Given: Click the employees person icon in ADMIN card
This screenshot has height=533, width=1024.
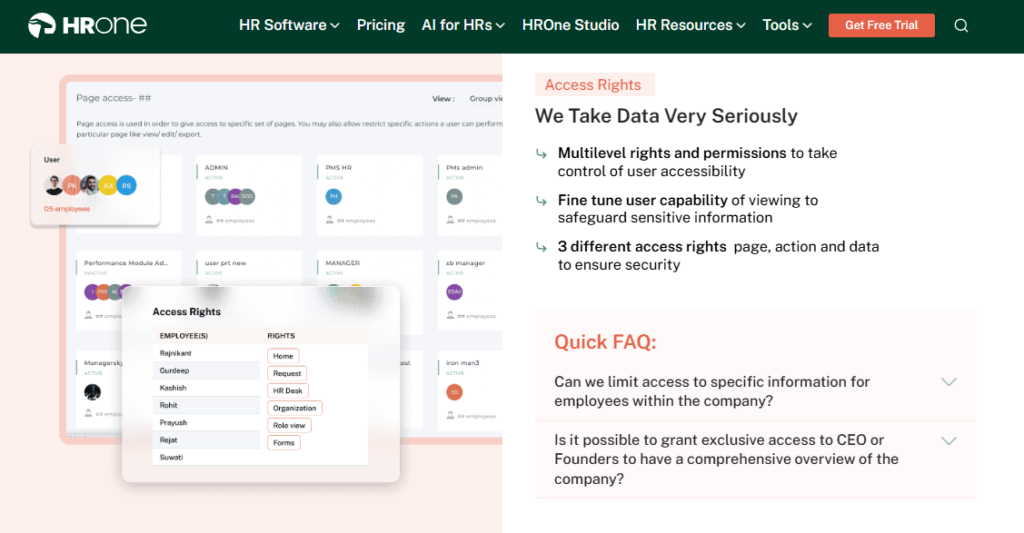Looking at the screenshot, I should click(x=209, y=220).
